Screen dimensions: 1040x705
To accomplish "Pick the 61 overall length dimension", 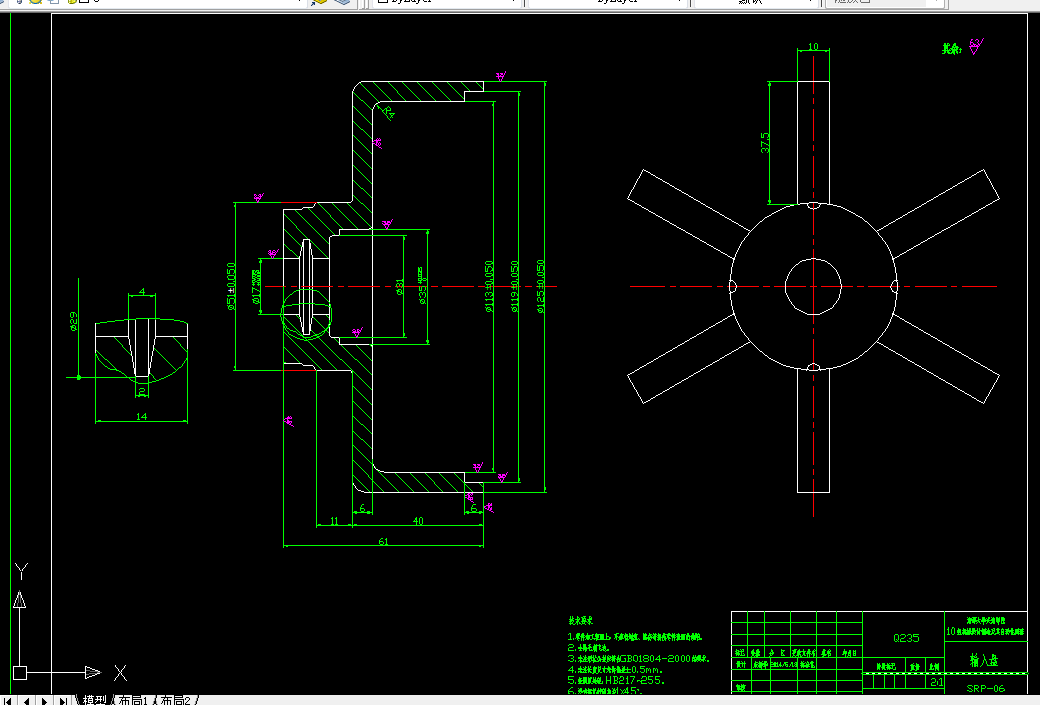I will pyautogui.click(x=383, y=541).
